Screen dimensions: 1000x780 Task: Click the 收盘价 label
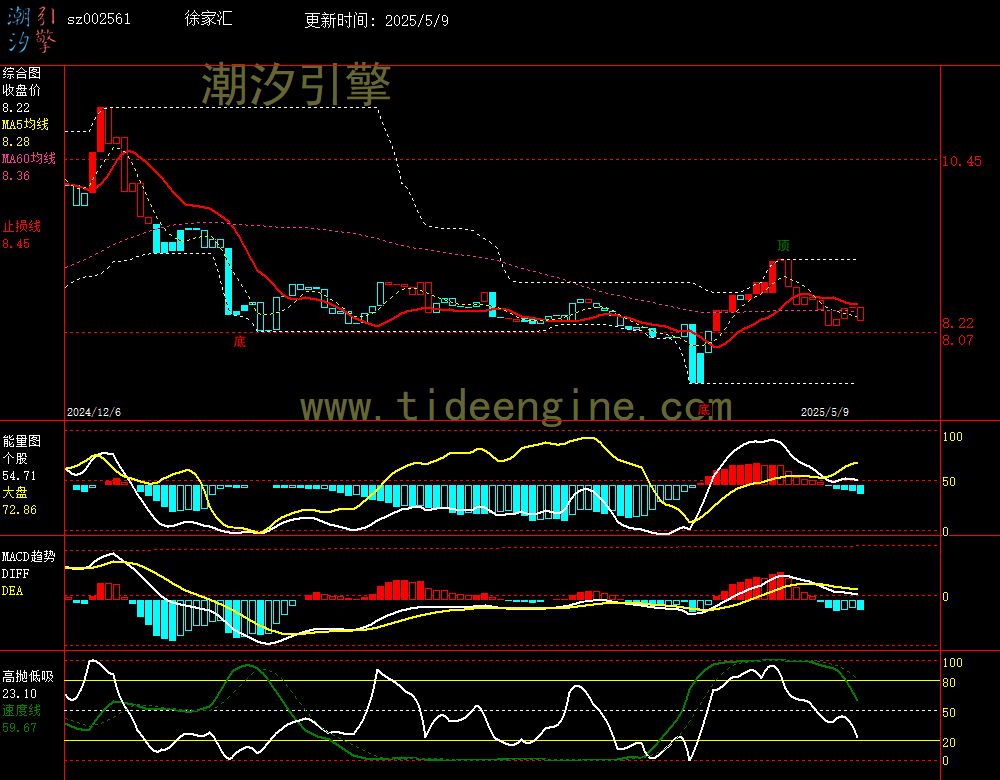(x=21, y=91)
